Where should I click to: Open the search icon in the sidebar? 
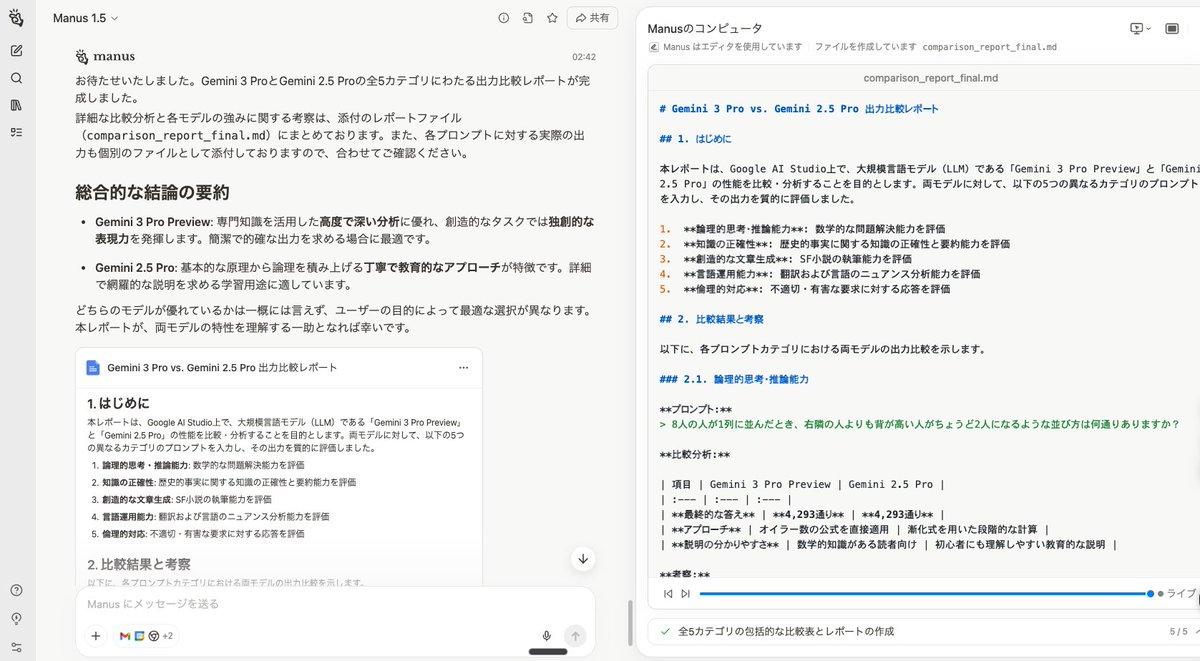pos(15,77)
